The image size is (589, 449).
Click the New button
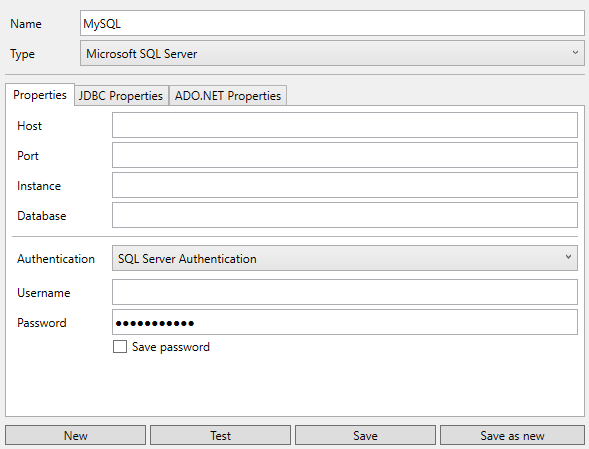click(76, 435)
